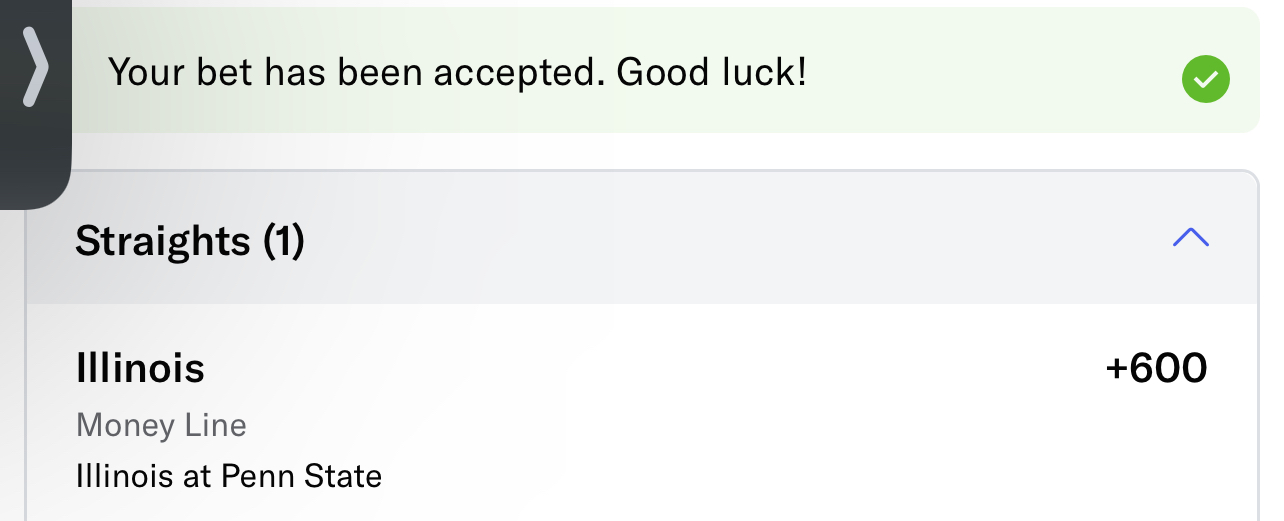Click the (1) count beside Straights
Image resolution: width=1284 pixels, height=521 pixels.
[283, 241]
